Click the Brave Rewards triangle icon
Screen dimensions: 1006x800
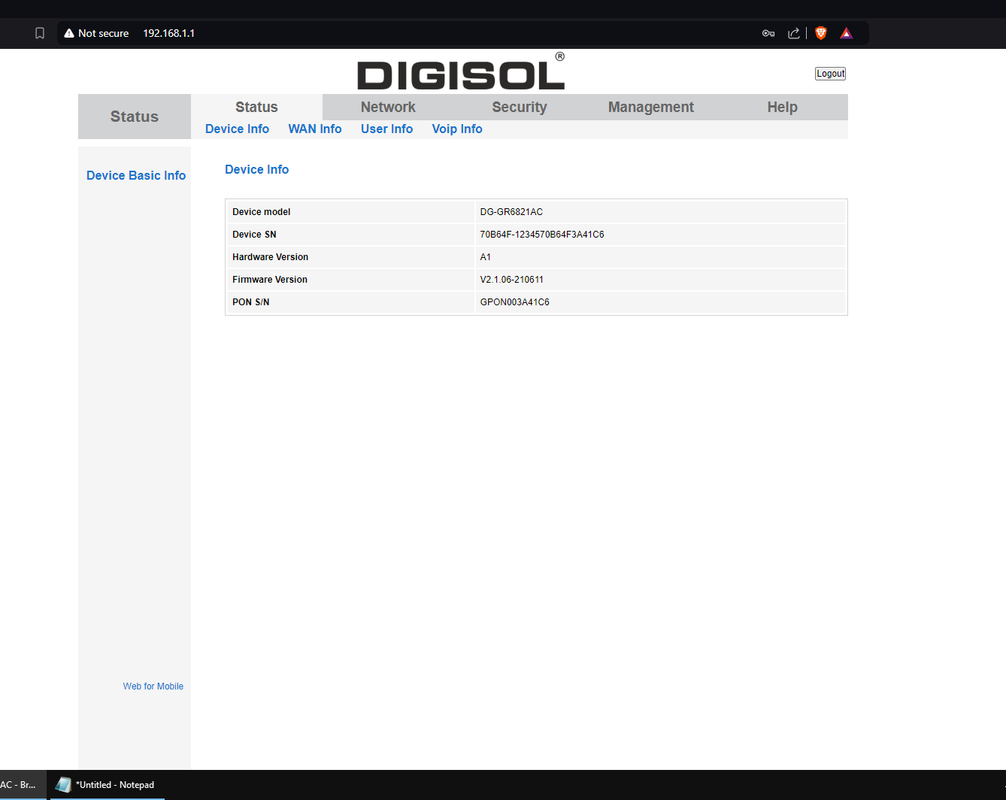[846, 33]
